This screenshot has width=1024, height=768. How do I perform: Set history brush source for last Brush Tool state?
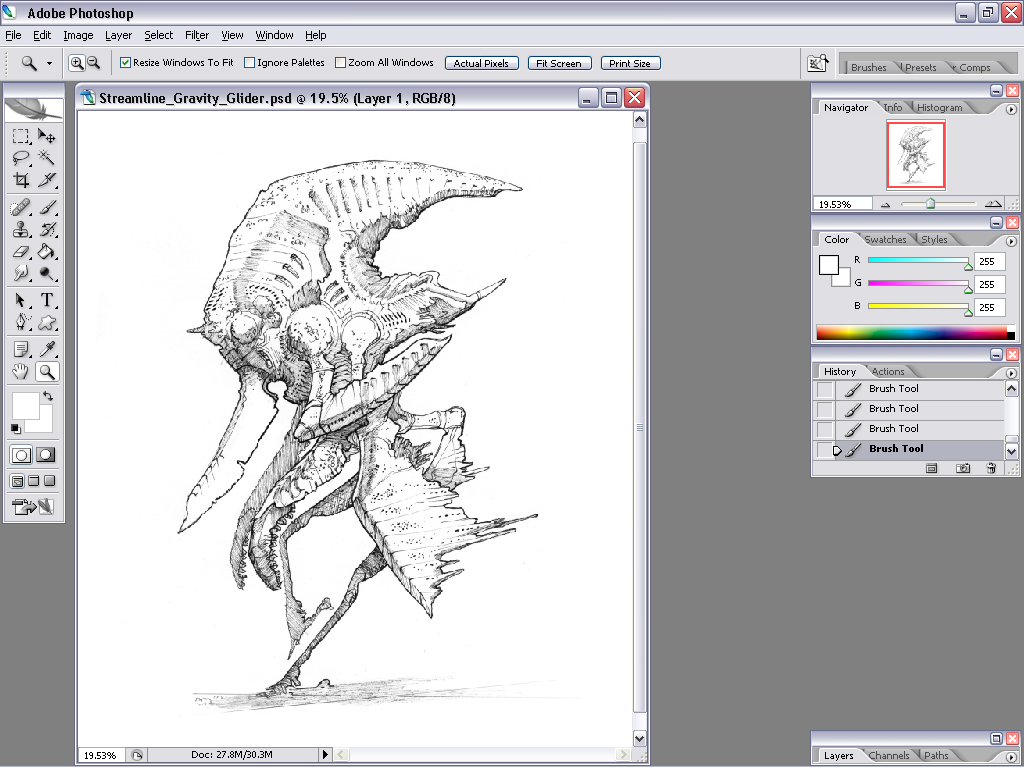[x=825, y=449]
